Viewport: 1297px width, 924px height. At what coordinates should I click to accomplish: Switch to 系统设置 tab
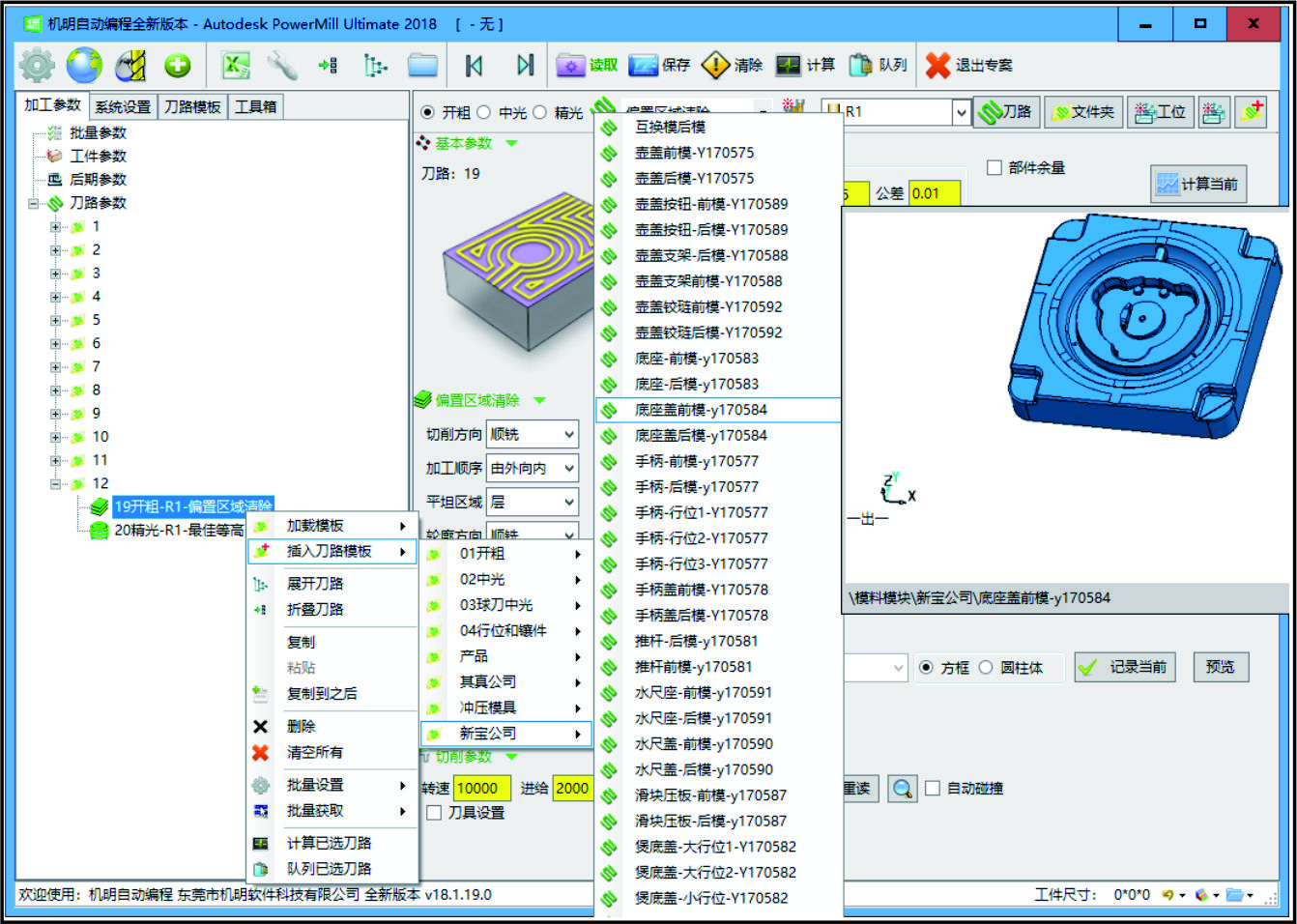123,106
